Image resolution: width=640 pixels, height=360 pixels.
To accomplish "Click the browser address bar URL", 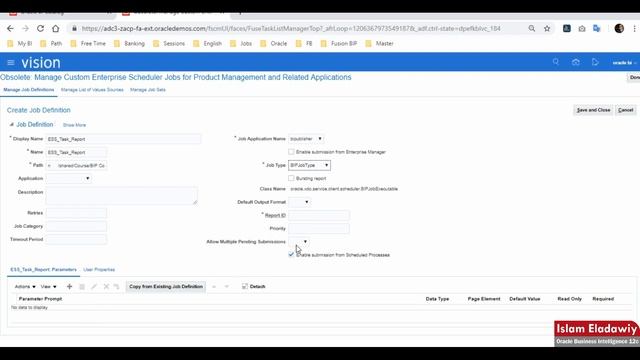I will pyautogui.click(x=291, y=29).
